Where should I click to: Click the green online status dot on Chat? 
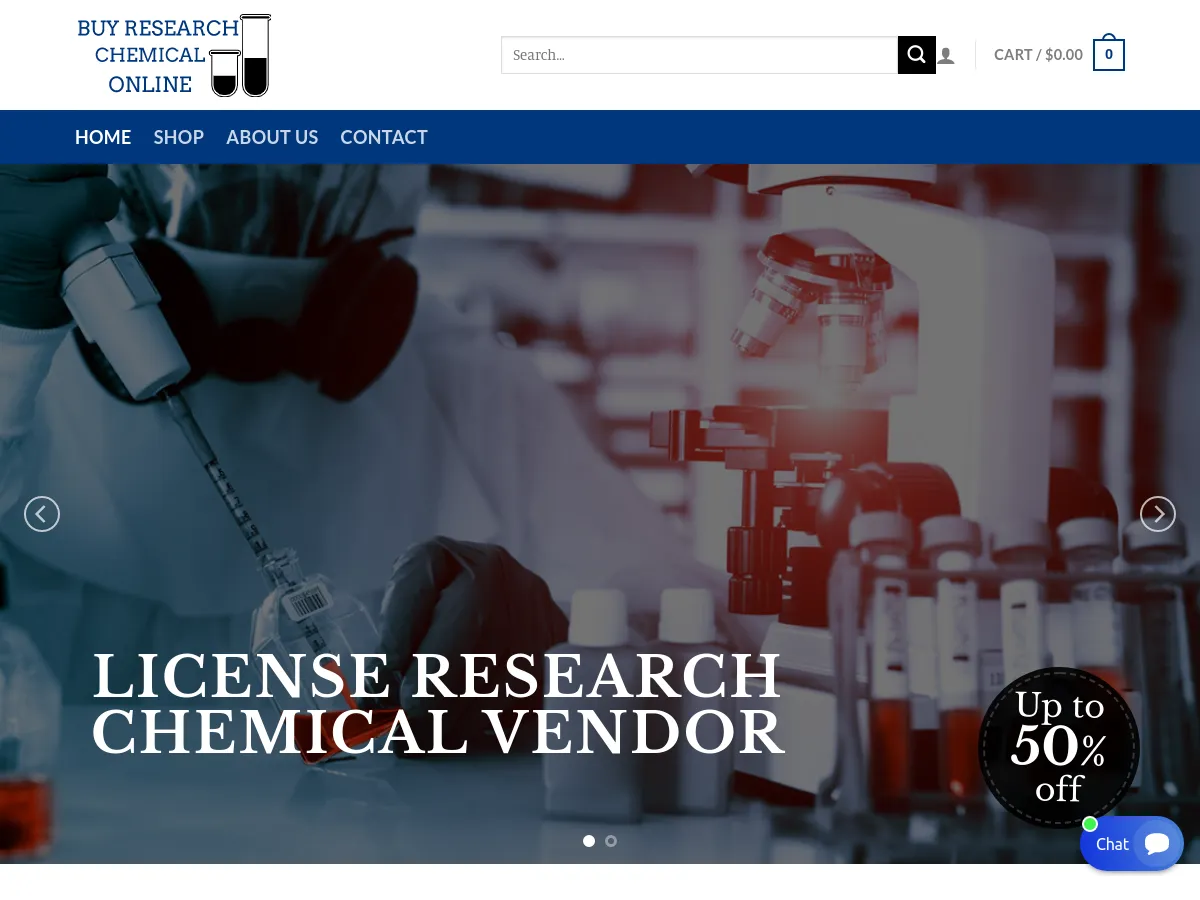[x=1090, y=824]
